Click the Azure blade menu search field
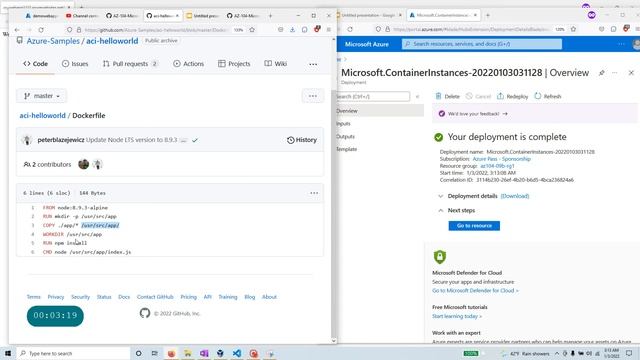Screen dimensions: 640x360 [373, 96]
